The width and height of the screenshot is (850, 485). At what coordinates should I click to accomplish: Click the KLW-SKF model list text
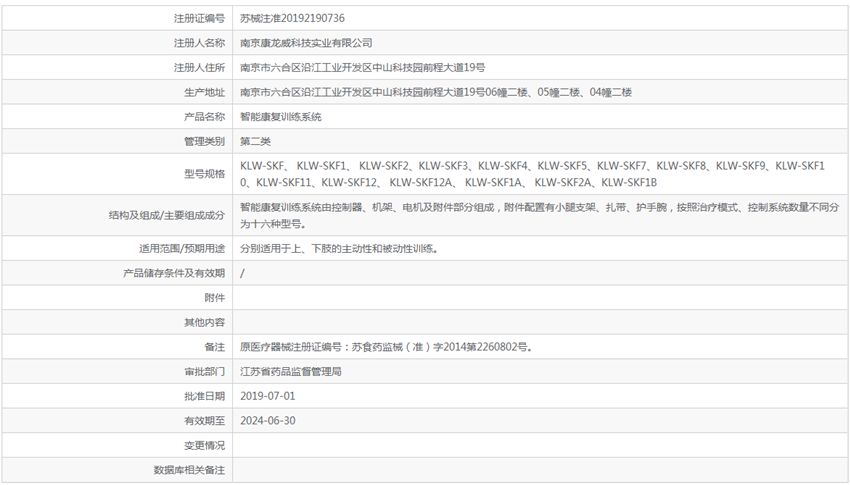click(x=532, y=174)
